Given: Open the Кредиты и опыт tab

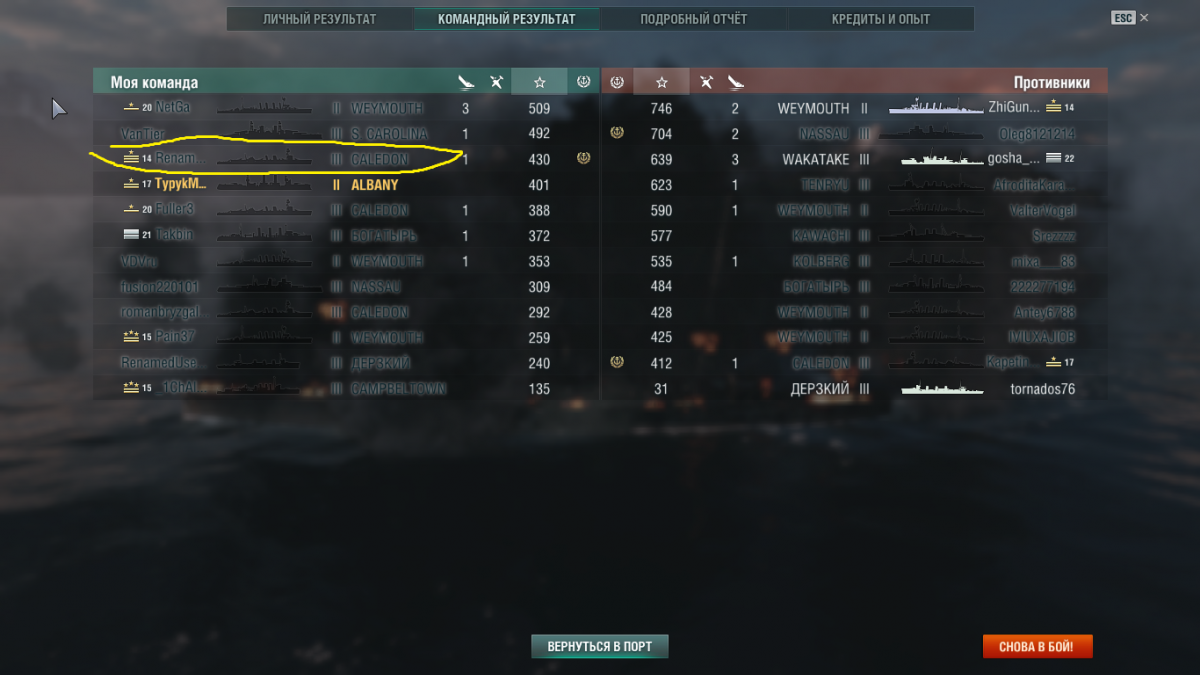Looking at the screenshot, I should coord(881,19).
